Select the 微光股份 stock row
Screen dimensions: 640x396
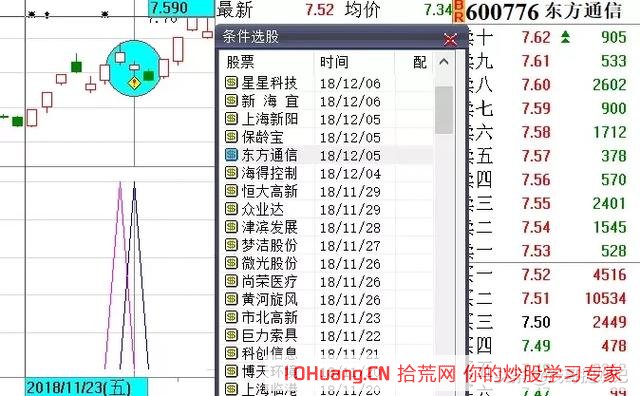(327, 263)
